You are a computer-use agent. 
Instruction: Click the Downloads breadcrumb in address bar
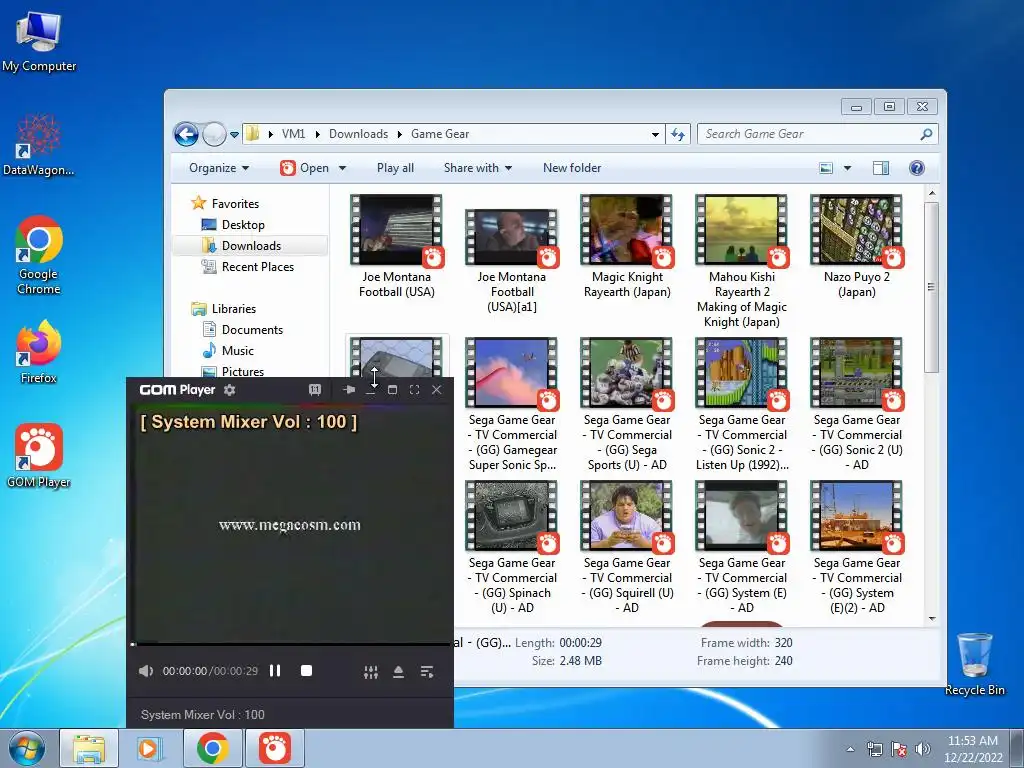point(358,134)
